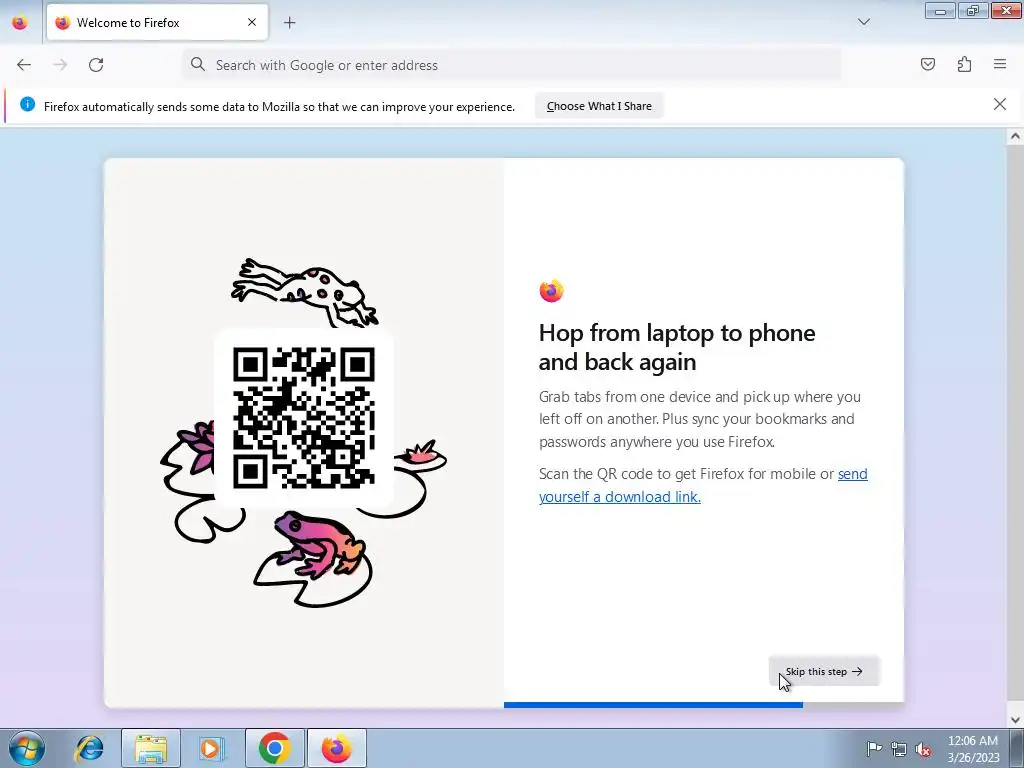The height and width of the screenshot is (768, 1024).
Task: Open Firefox View pinned tab icon
Action: (x=20, y=22)
